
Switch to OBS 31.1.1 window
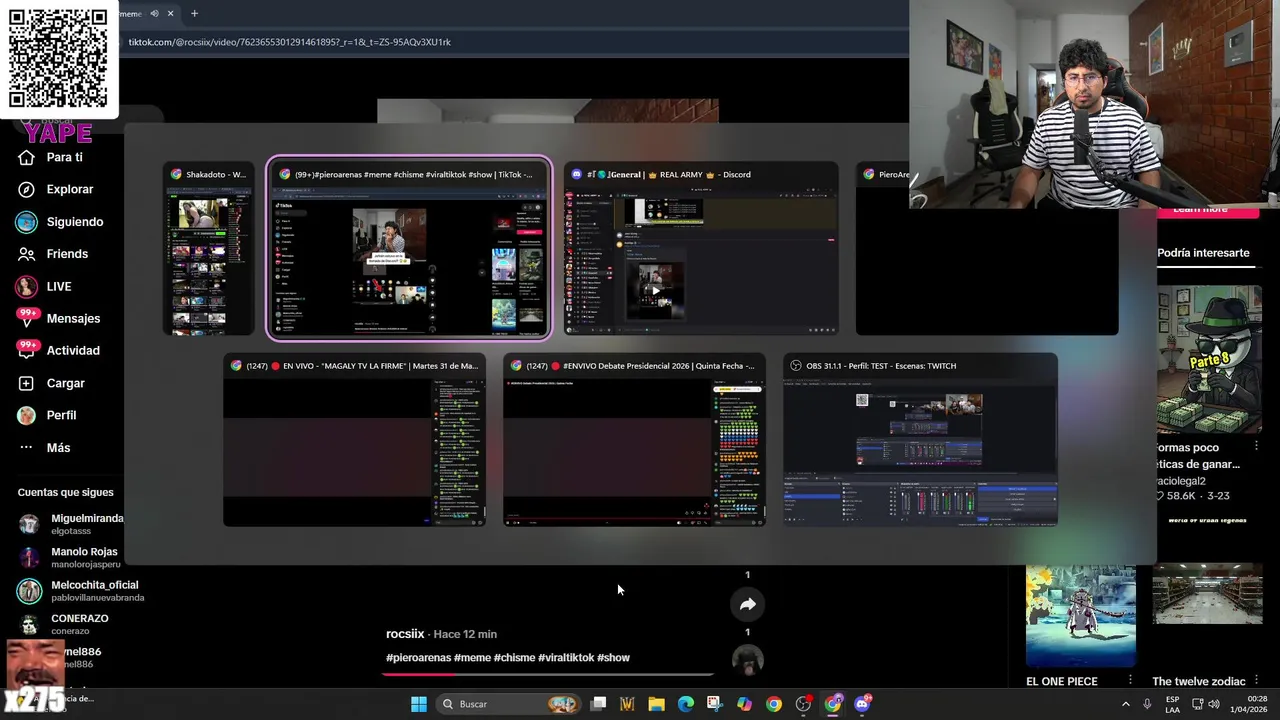tap(920, 440)
